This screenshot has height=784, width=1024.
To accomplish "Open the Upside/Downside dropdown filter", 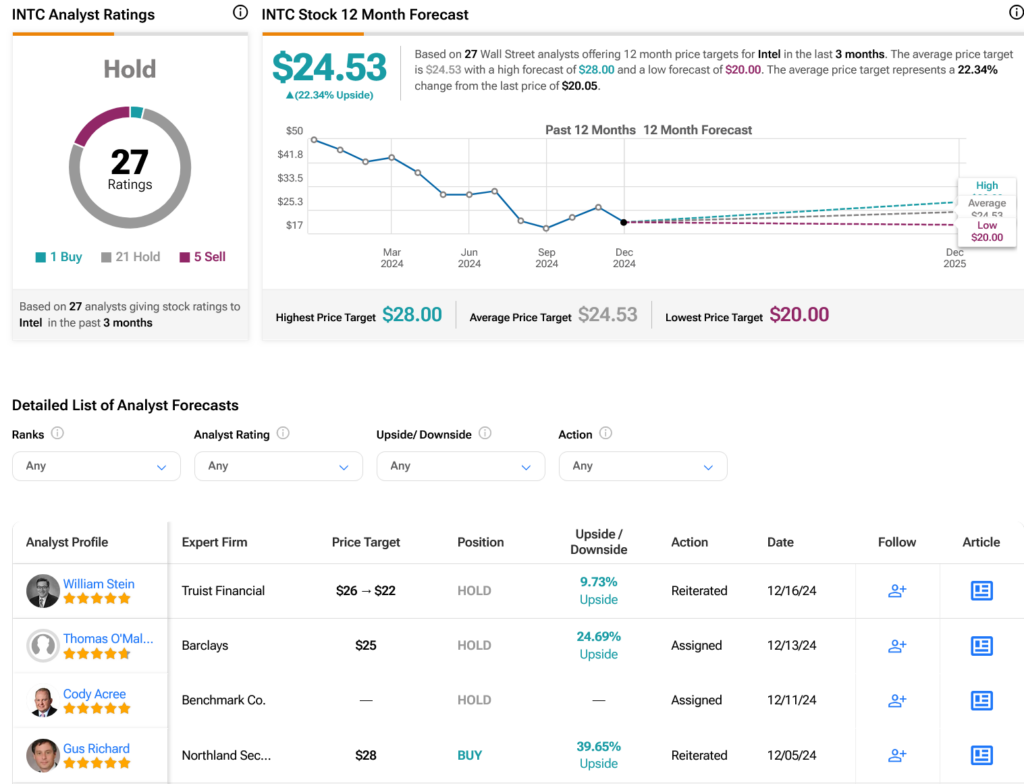I will [460, 466].
